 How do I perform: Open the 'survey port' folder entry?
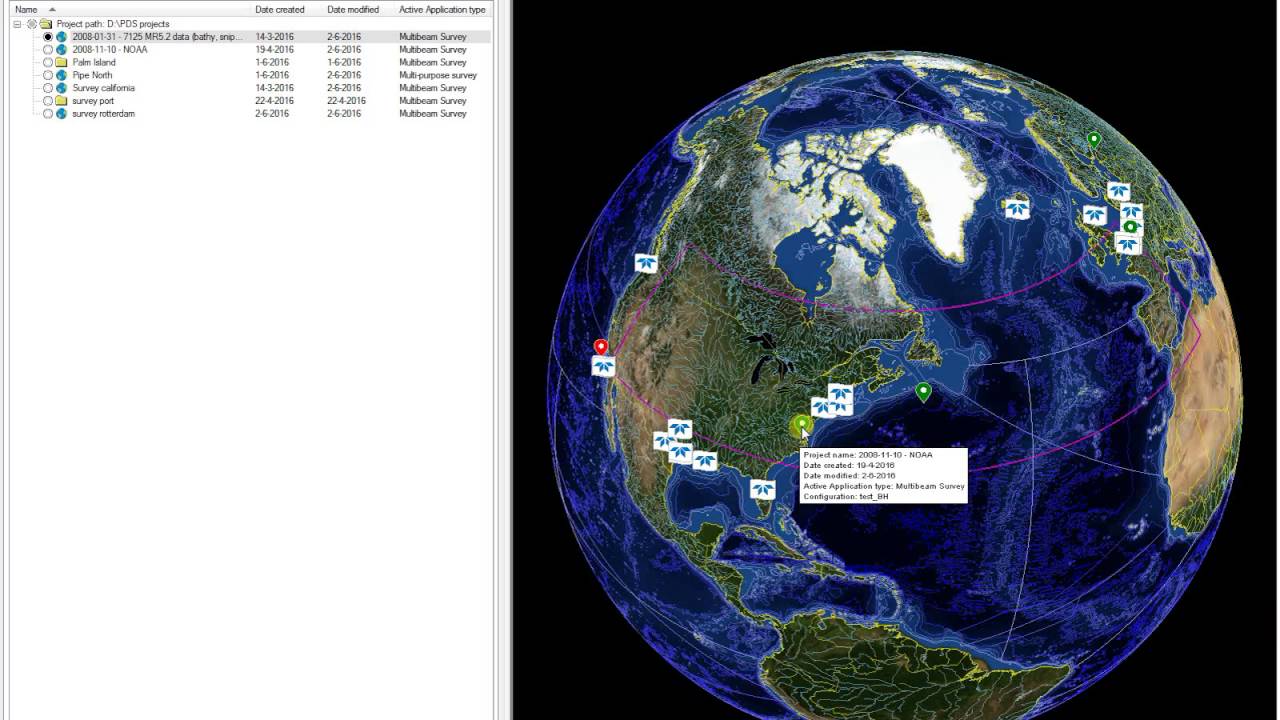[93, 101]
